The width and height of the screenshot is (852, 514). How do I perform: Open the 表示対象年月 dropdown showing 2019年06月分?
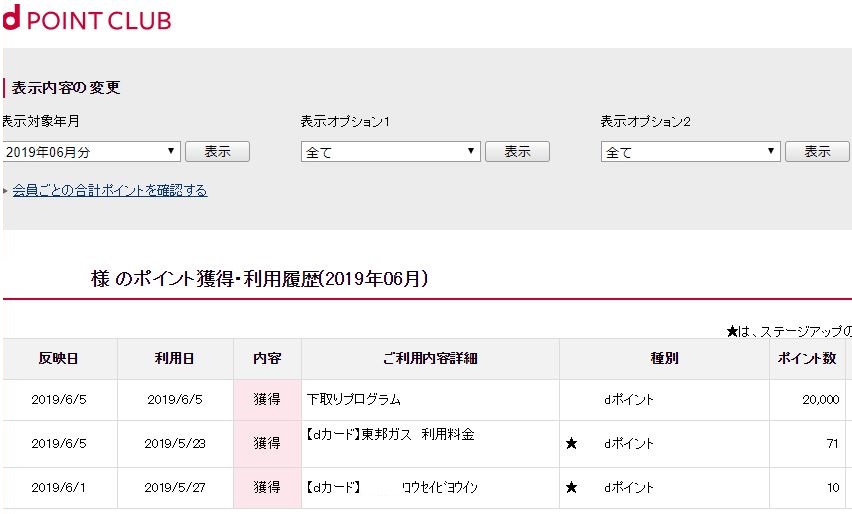[x=91, y=152]
